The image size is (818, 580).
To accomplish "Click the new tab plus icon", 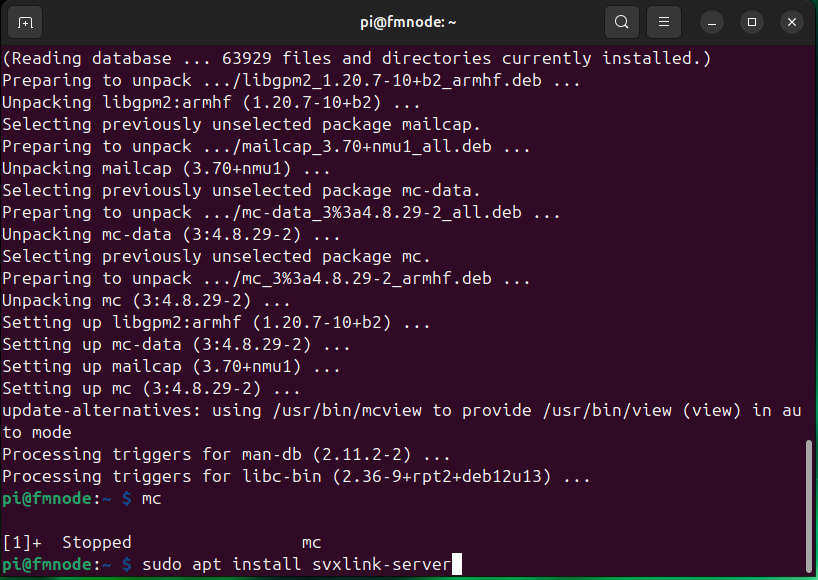I will click(25, 21).
